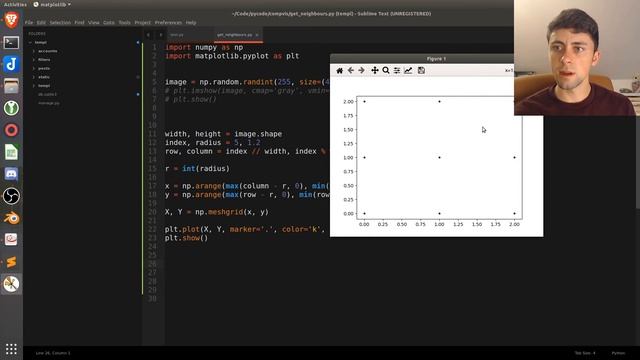640x360 pixels.
Task: Click the forward arrow in Figure 1 toolbar
Action: click(x=362, y=71)
